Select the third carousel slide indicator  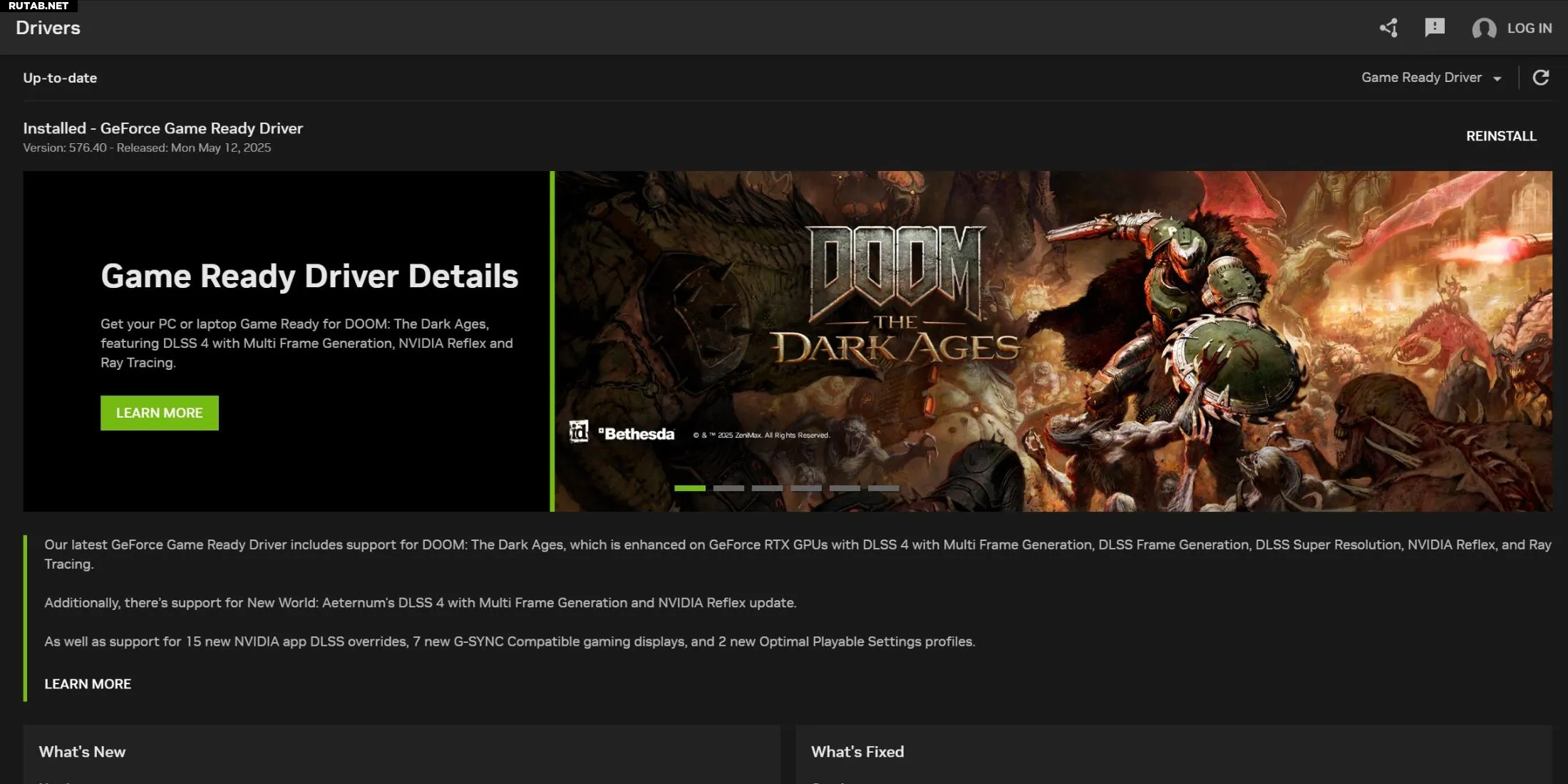pos(767,488)
